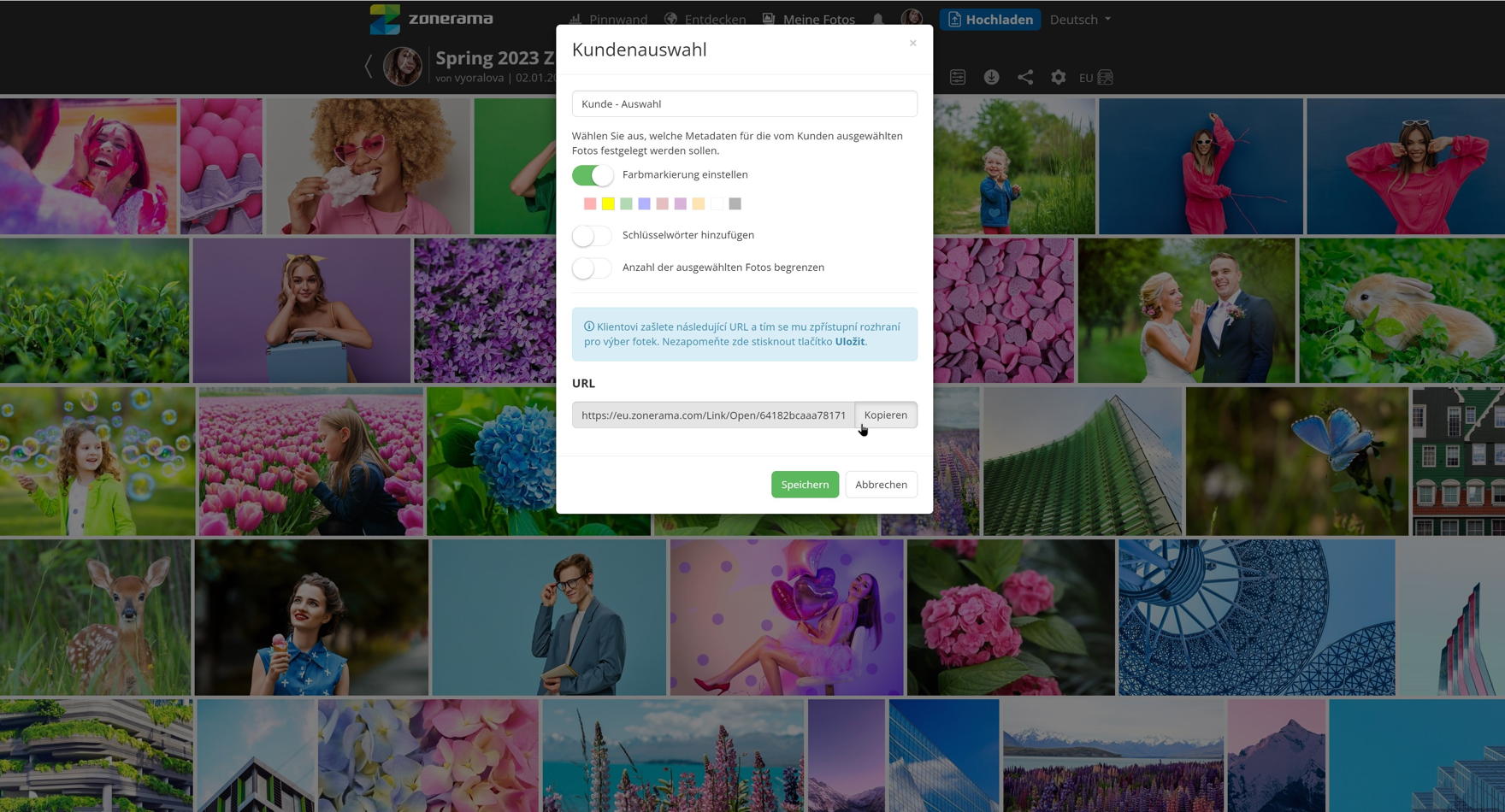This screenshot has height=812, width=1505.
Task: Click the green Speichern button
Action: 805,485
